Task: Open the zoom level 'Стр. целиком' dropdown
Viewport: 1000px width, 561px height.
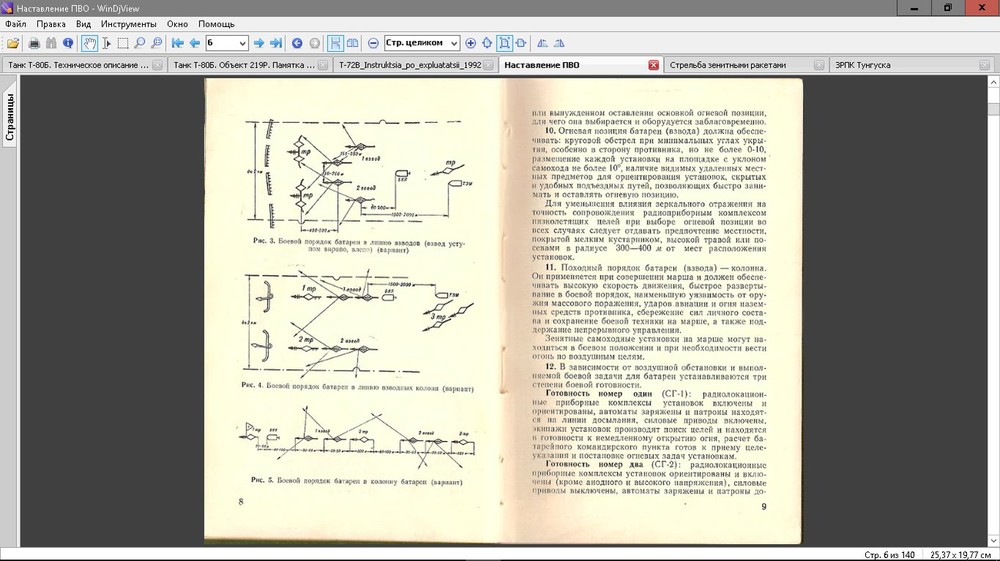Action: coord(453,43)
